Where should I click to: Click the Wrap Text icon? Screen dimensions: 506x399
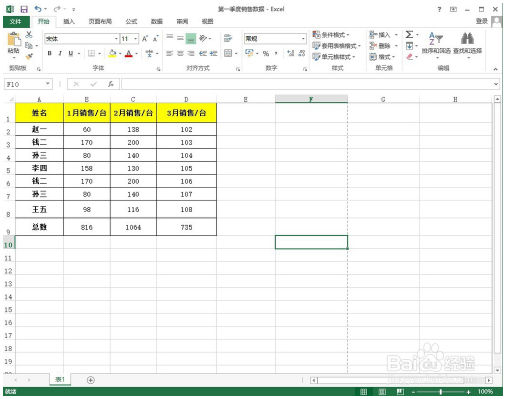pos(228,38)
